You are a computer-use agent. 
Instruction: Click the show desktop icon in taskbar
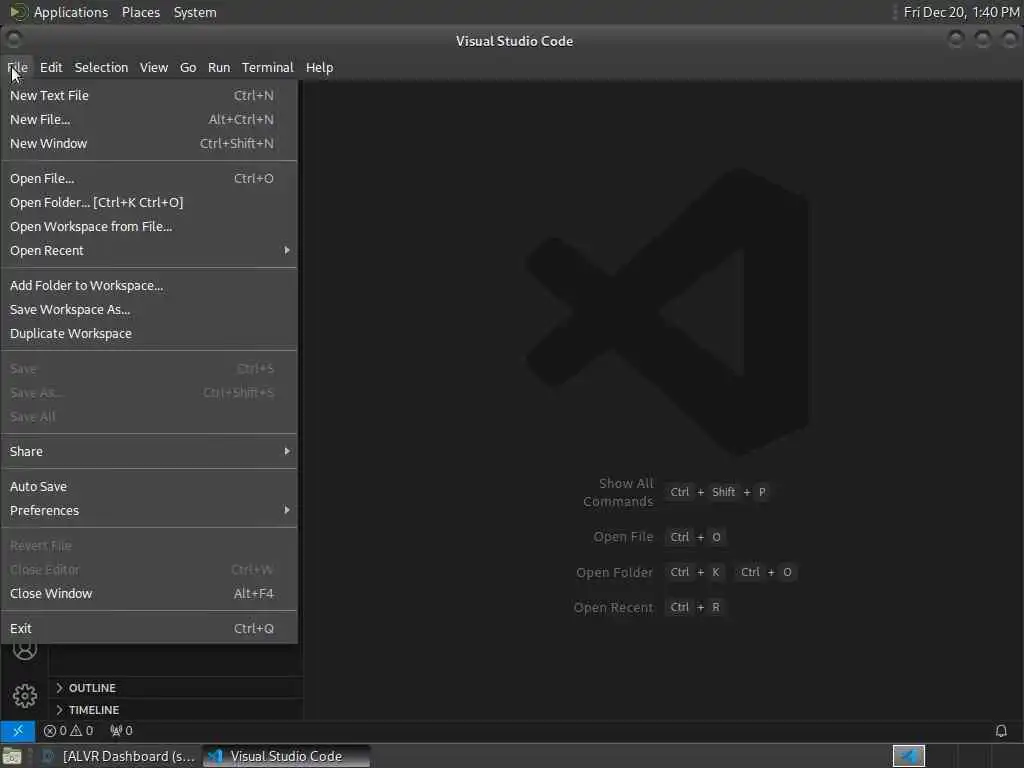[x=12, y=757]
